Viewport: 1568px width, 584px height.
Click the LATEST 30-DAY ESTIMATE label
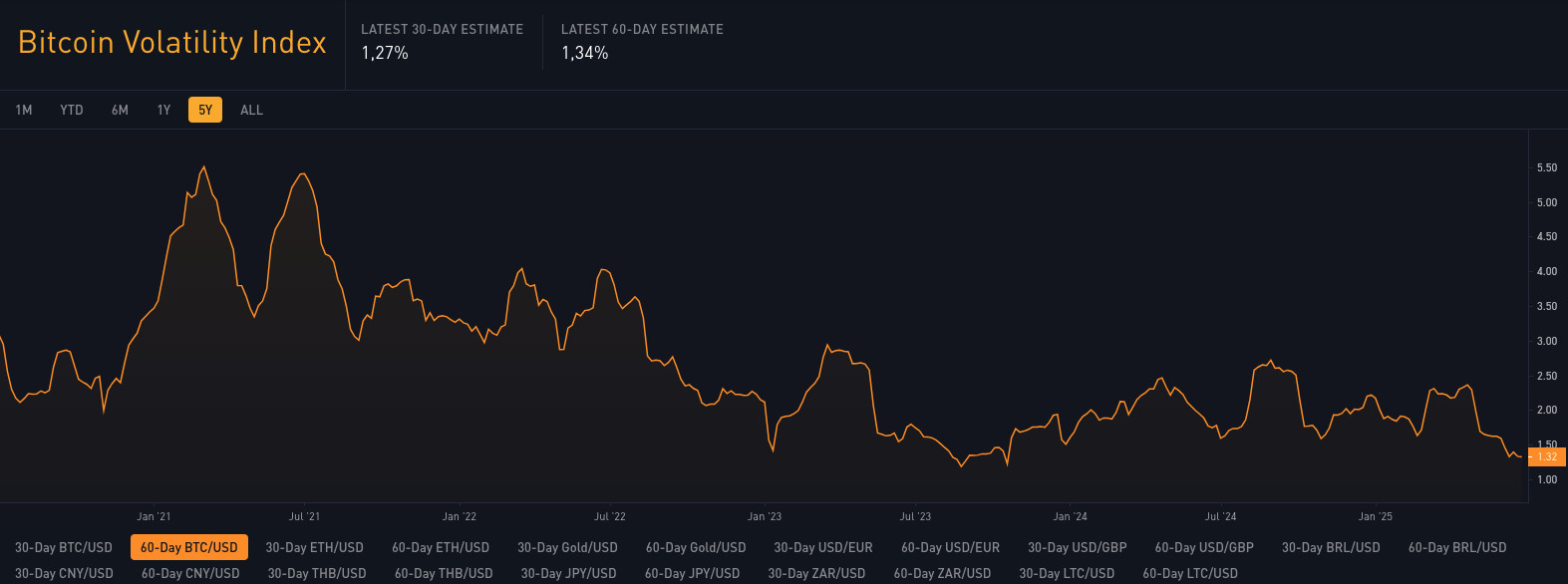pos(442,29)
